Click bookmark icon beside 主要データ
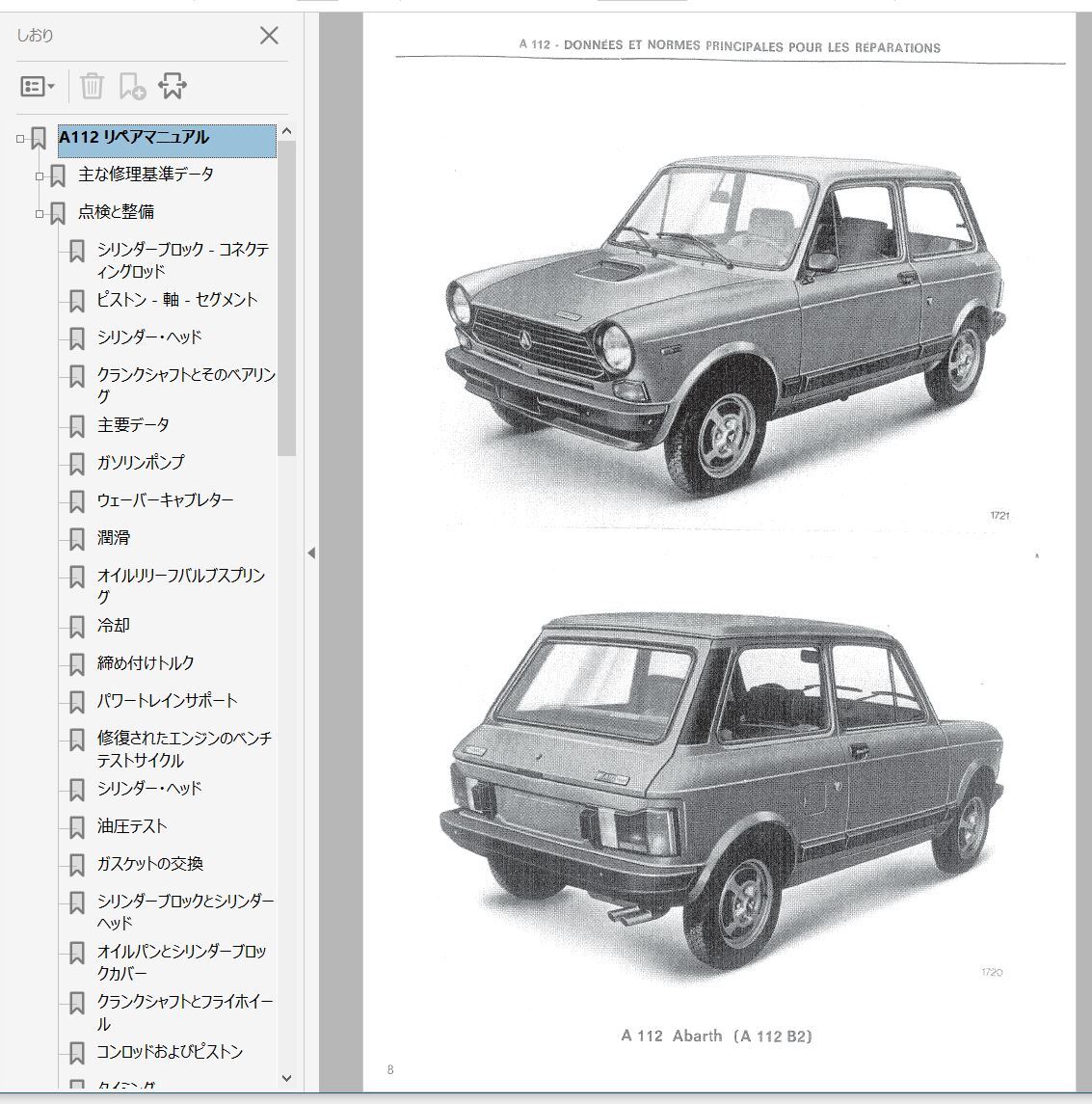Screen dimensions: 1092x1104 [77, 427]
